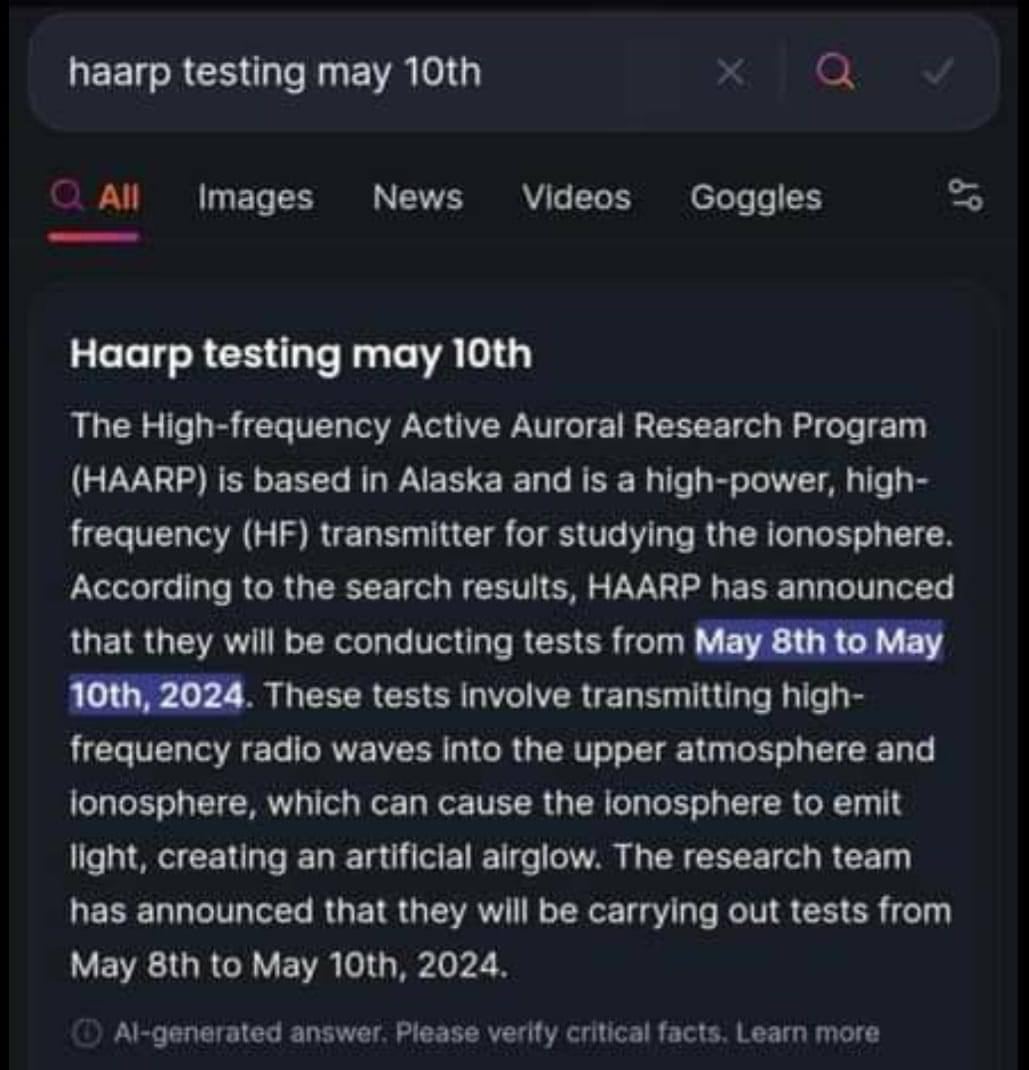The height and width of the screenshot is (1070, 1029).
Task: Click the Haarp testing may 10th answer heading
Action: pos(300,354)
